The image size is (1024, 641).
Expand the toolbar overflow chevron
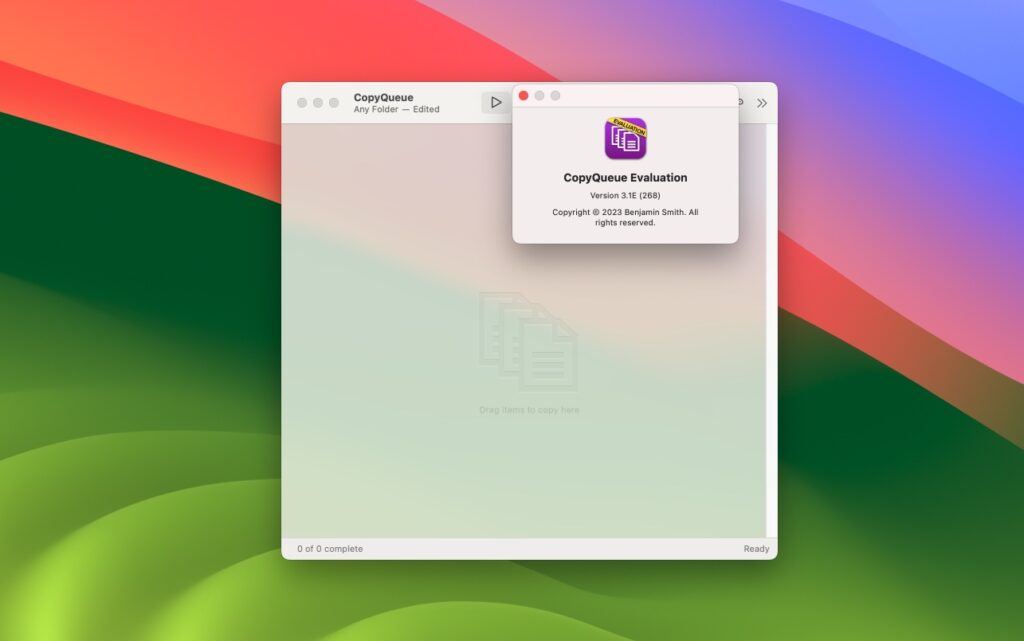(763, 101)
